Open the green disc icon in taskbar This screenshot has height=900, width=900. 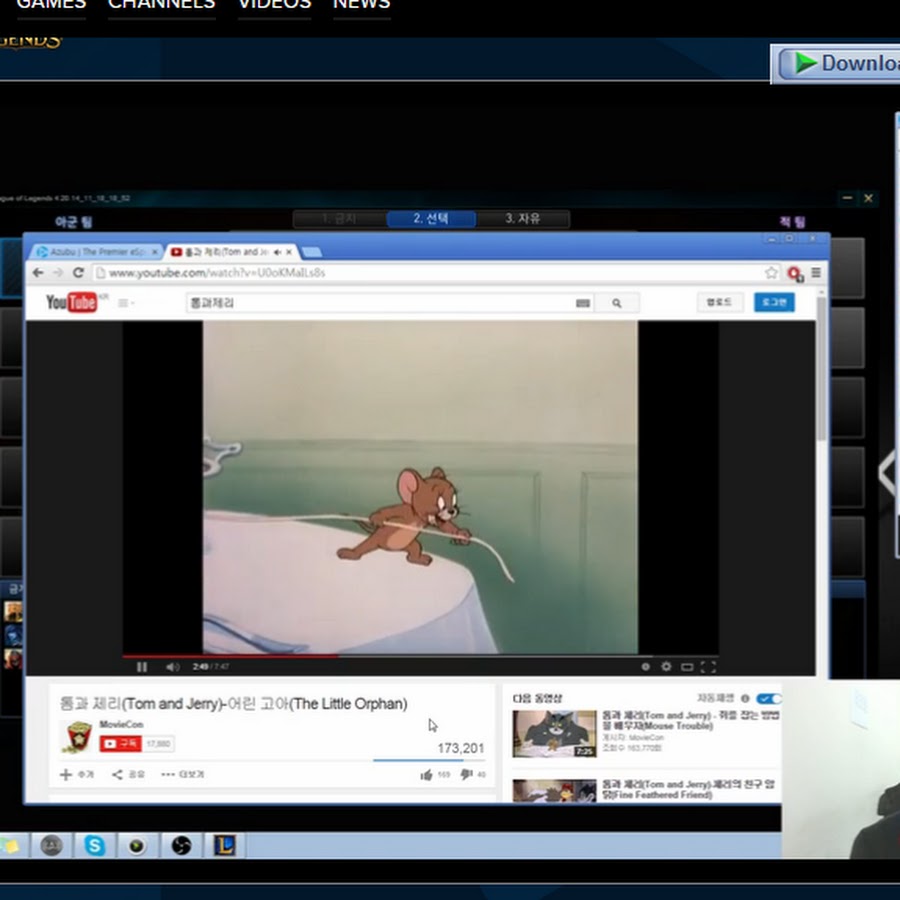pyautogui.click(x=137, y=846)
